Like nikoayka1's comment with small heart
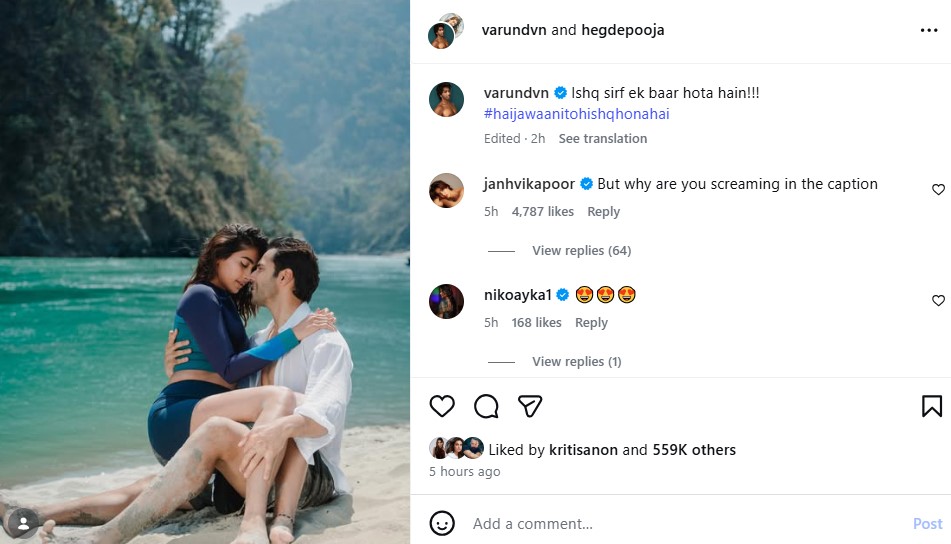The image size is (951, 544). pyautogui.click(x=938, y=300)
